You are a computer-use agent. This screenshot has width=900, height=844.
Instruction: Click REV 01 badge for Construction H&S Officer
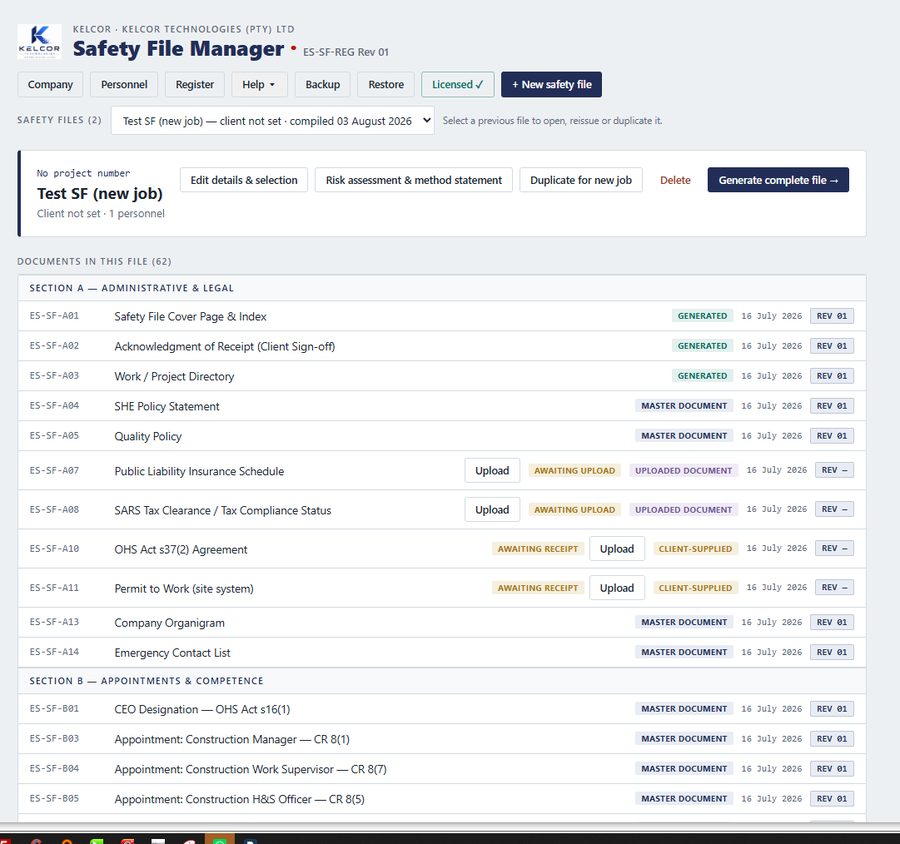[x=832, y=798]
